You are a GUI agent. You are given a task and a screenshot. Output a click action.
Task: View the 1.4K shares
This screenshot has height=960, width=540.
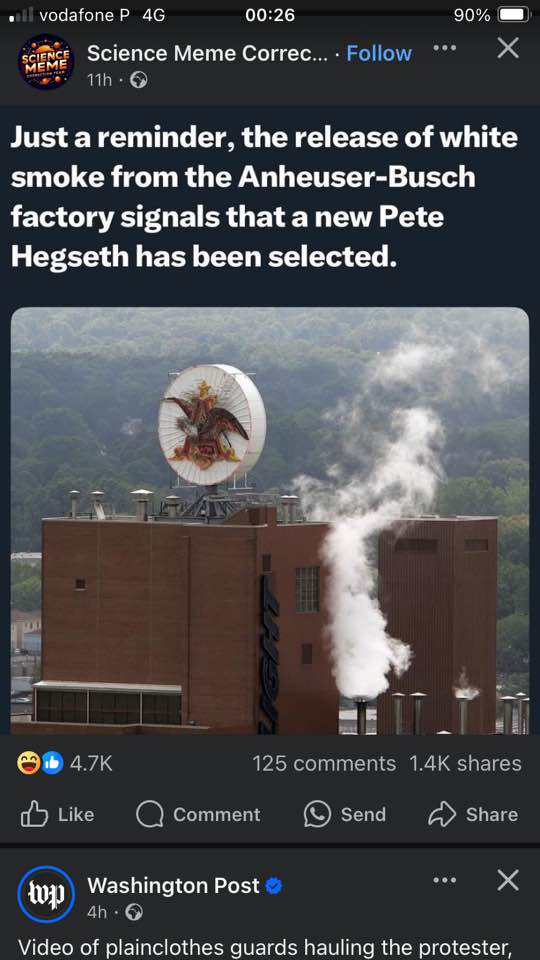464,763
